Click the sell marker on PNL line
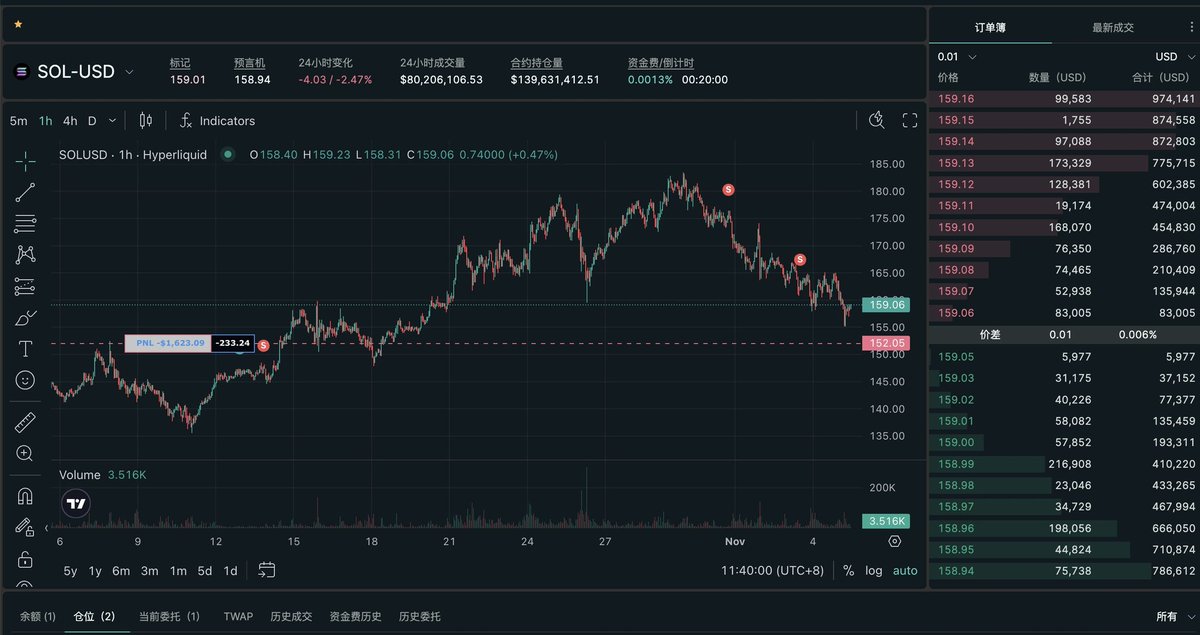This screenshot has height=635, width=1200. (263, 345)
